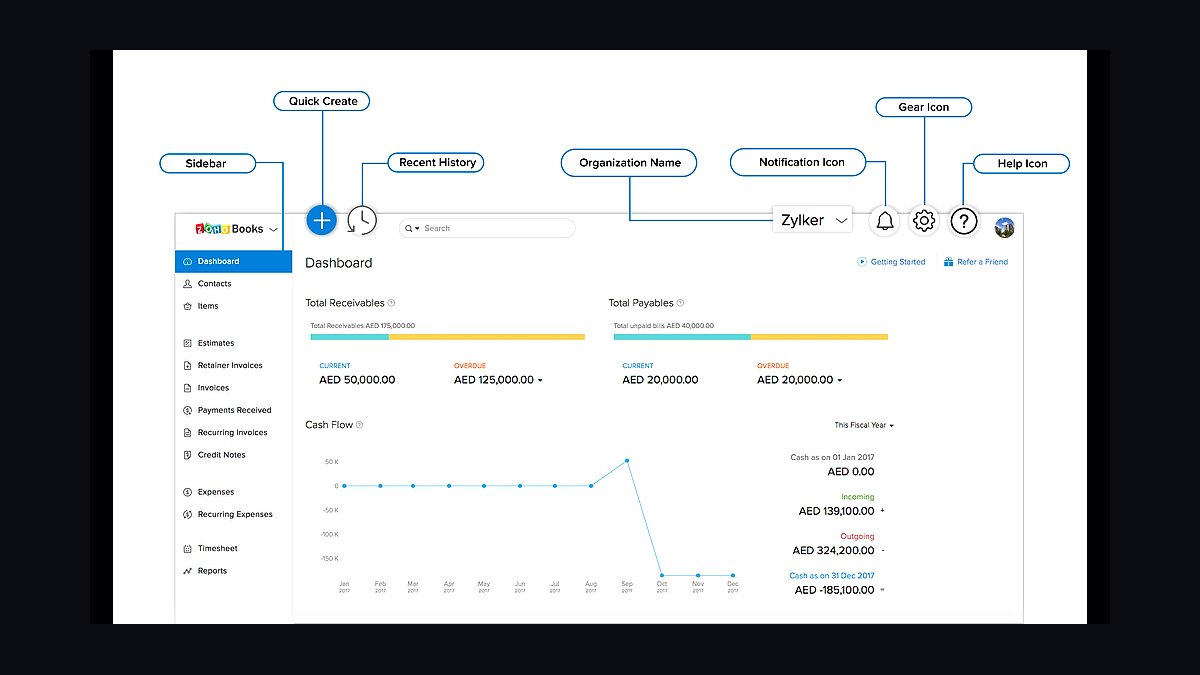Click the closing cash AED -185,100.00 value
The height and width of the screenshot is (675, 1200).
click(834, 590)
